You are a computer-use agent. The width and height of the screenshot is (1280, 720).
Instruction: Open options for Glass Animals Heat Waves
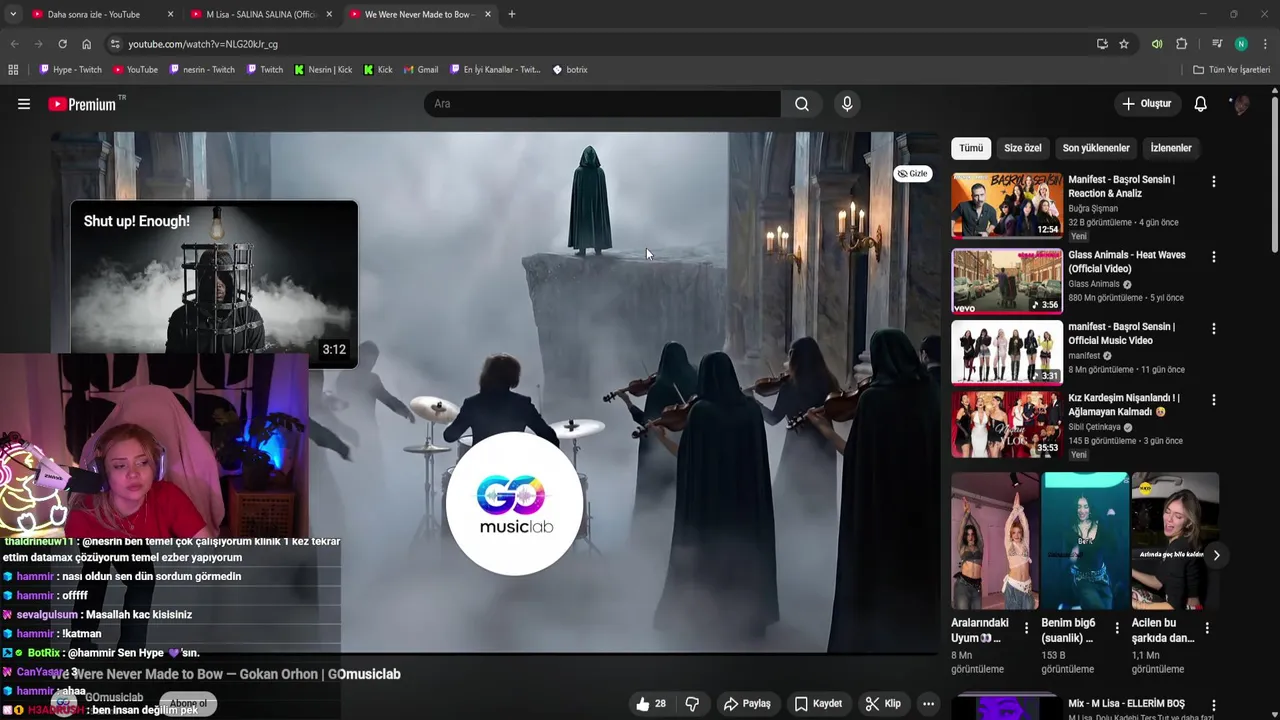coord(1214,257)
